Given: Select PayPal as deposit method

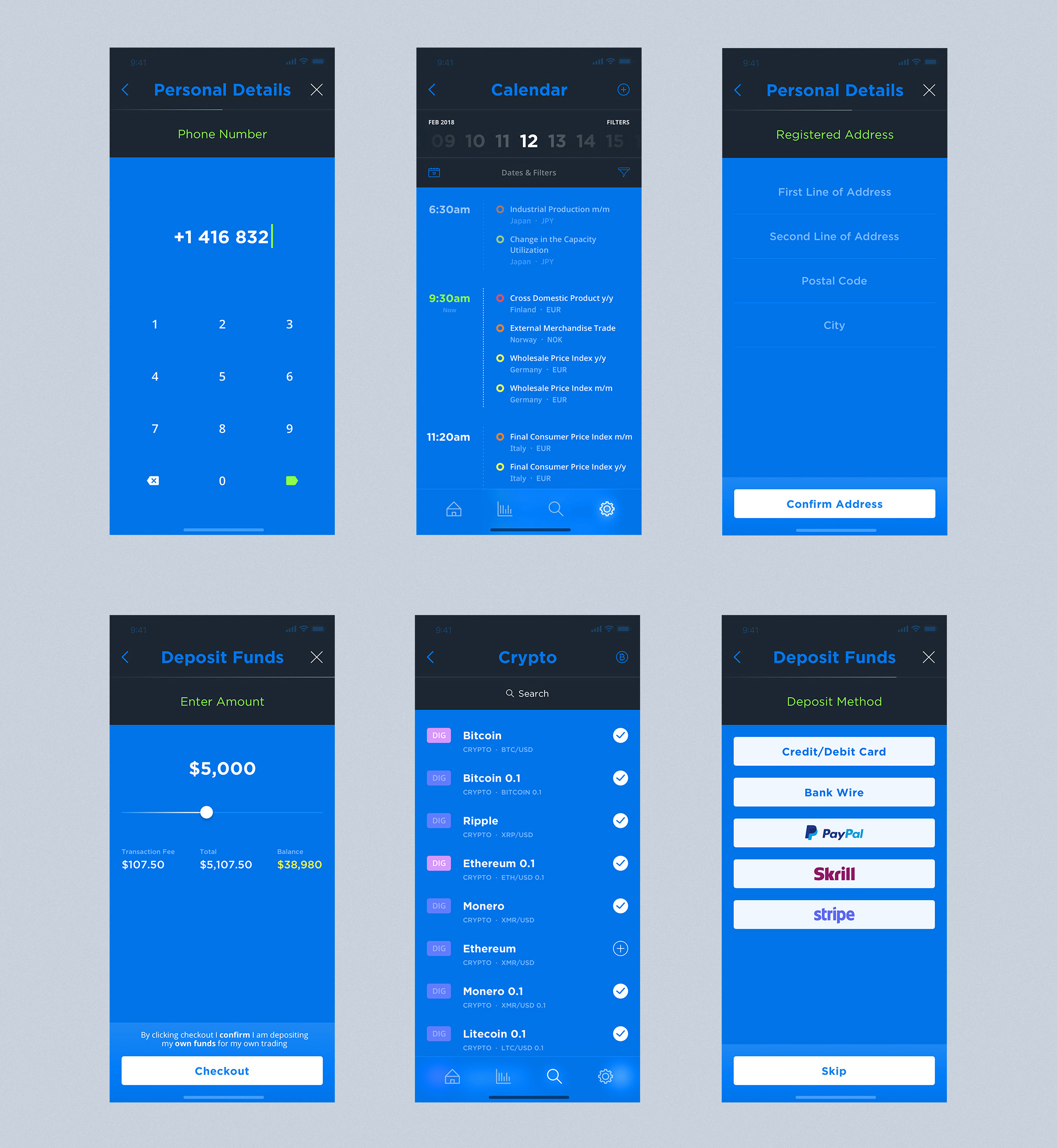Looking at the screenshot, I should click(834, 834).
